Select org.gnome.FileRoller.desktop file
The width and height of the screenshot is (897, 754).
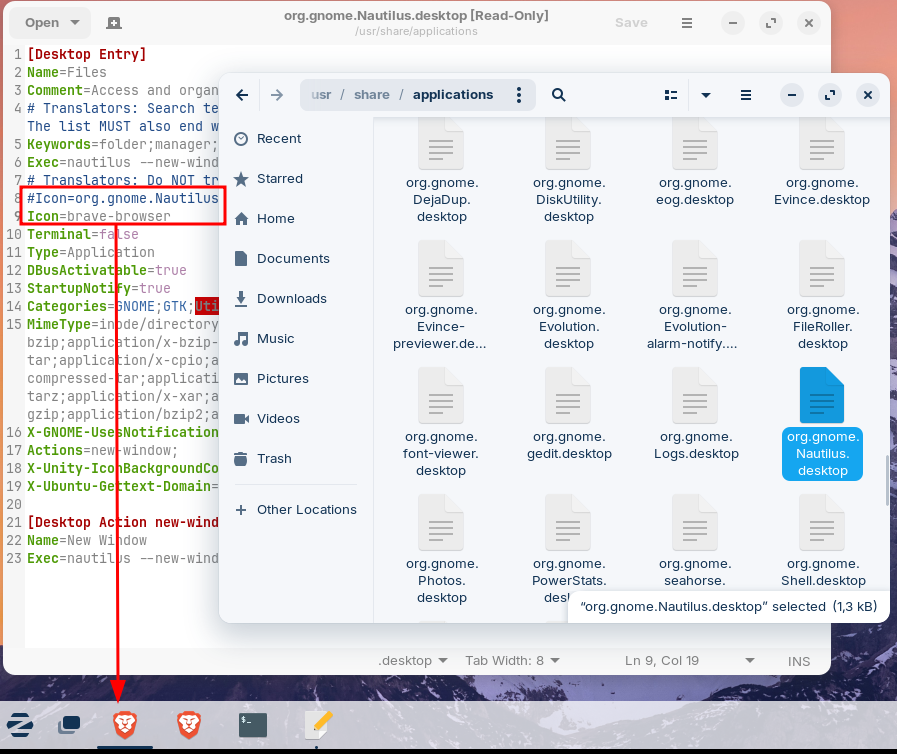(822, 296)
